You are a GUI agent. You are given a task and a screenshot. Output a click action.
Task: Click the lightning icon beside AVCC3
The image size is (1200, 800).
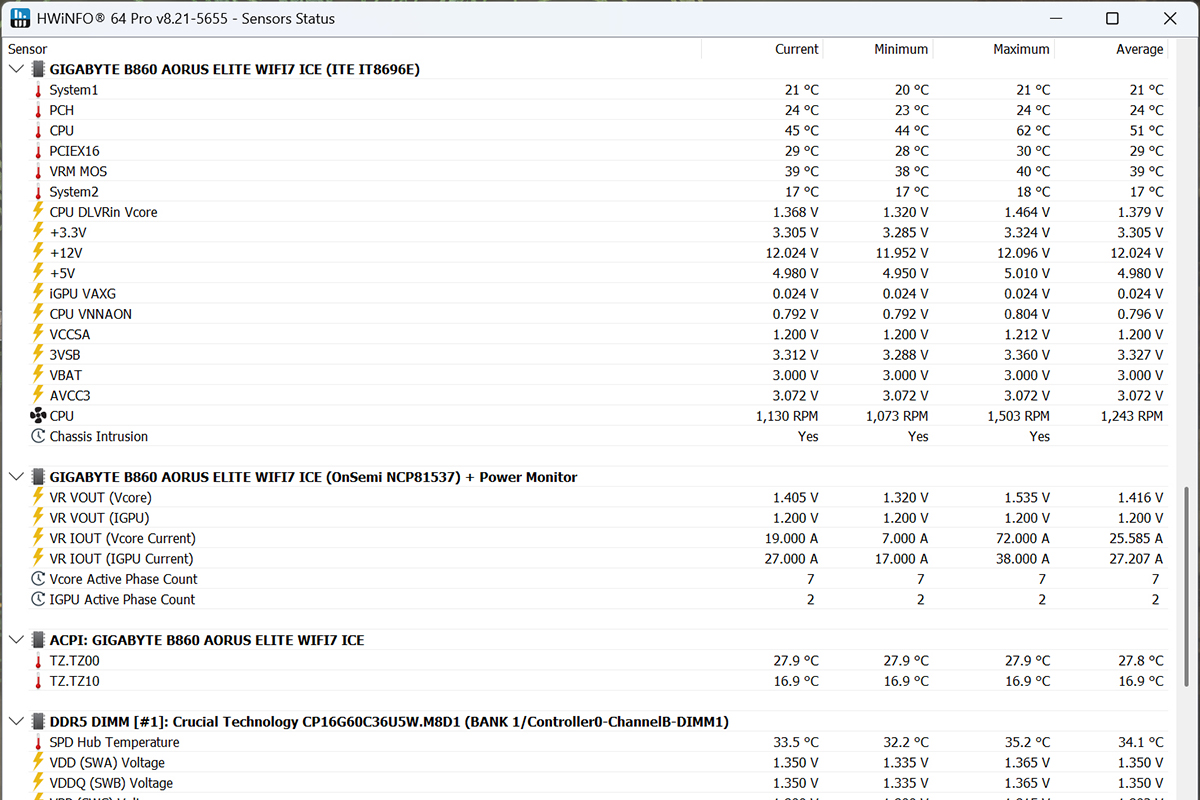pos(38,395)
